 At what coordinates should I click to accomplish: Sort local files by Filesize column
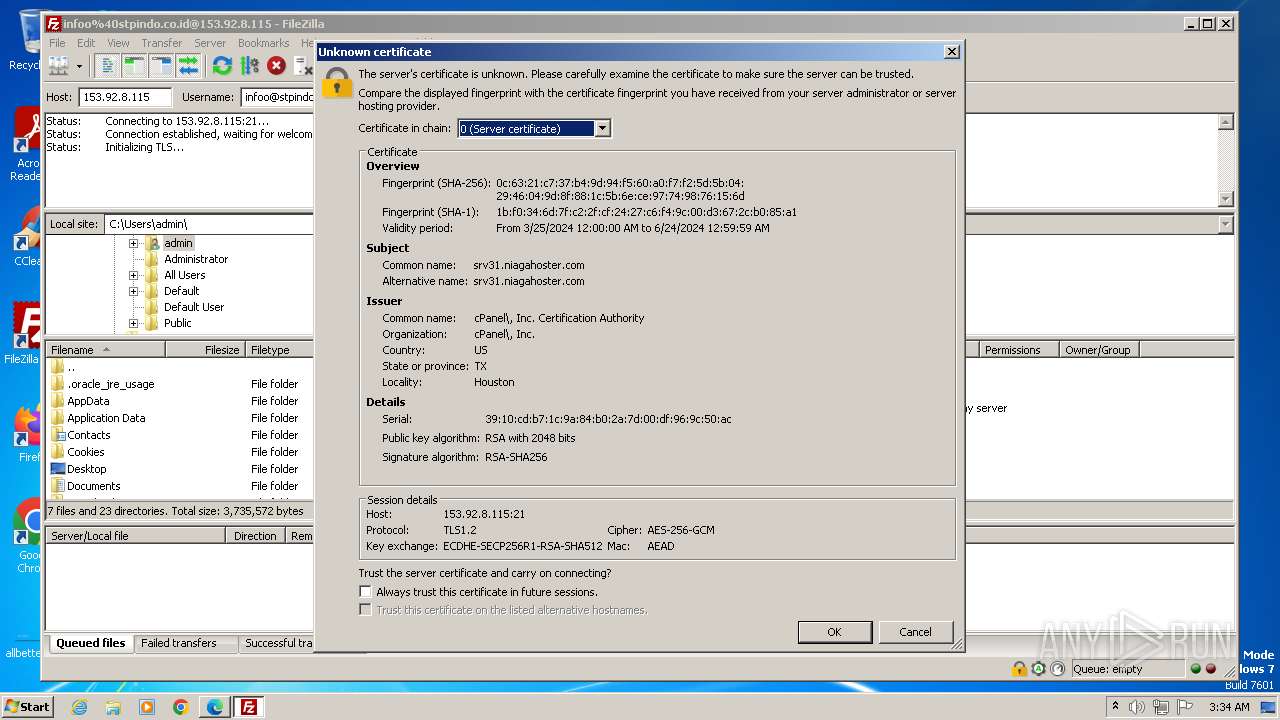(205, 350)
